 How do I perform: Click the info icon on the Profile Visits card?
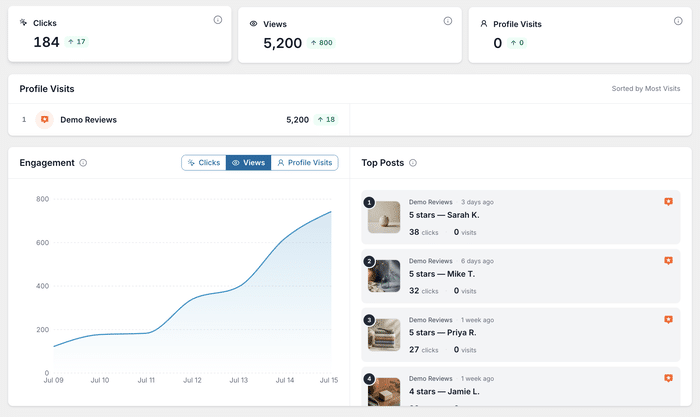[678, 21]
